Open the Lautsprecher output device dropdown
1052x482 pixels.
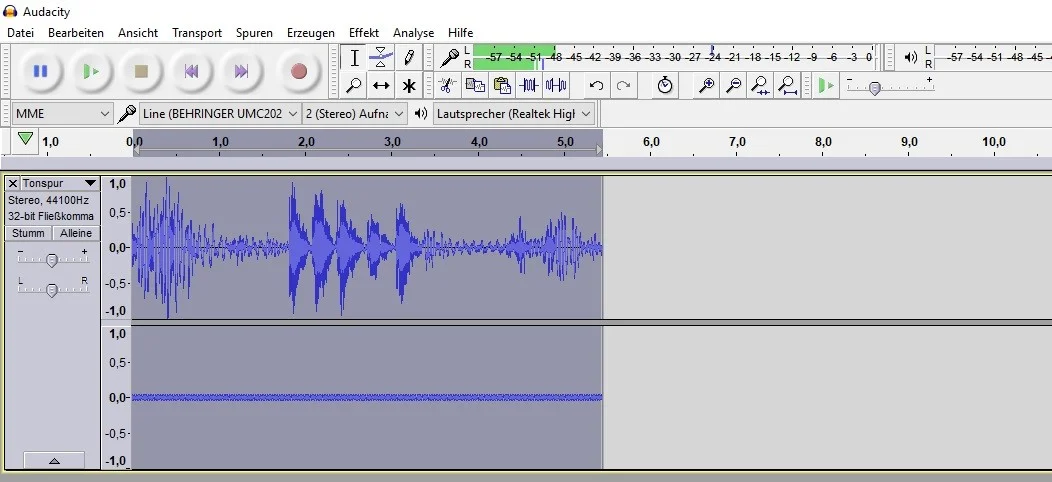pos(514,113)
